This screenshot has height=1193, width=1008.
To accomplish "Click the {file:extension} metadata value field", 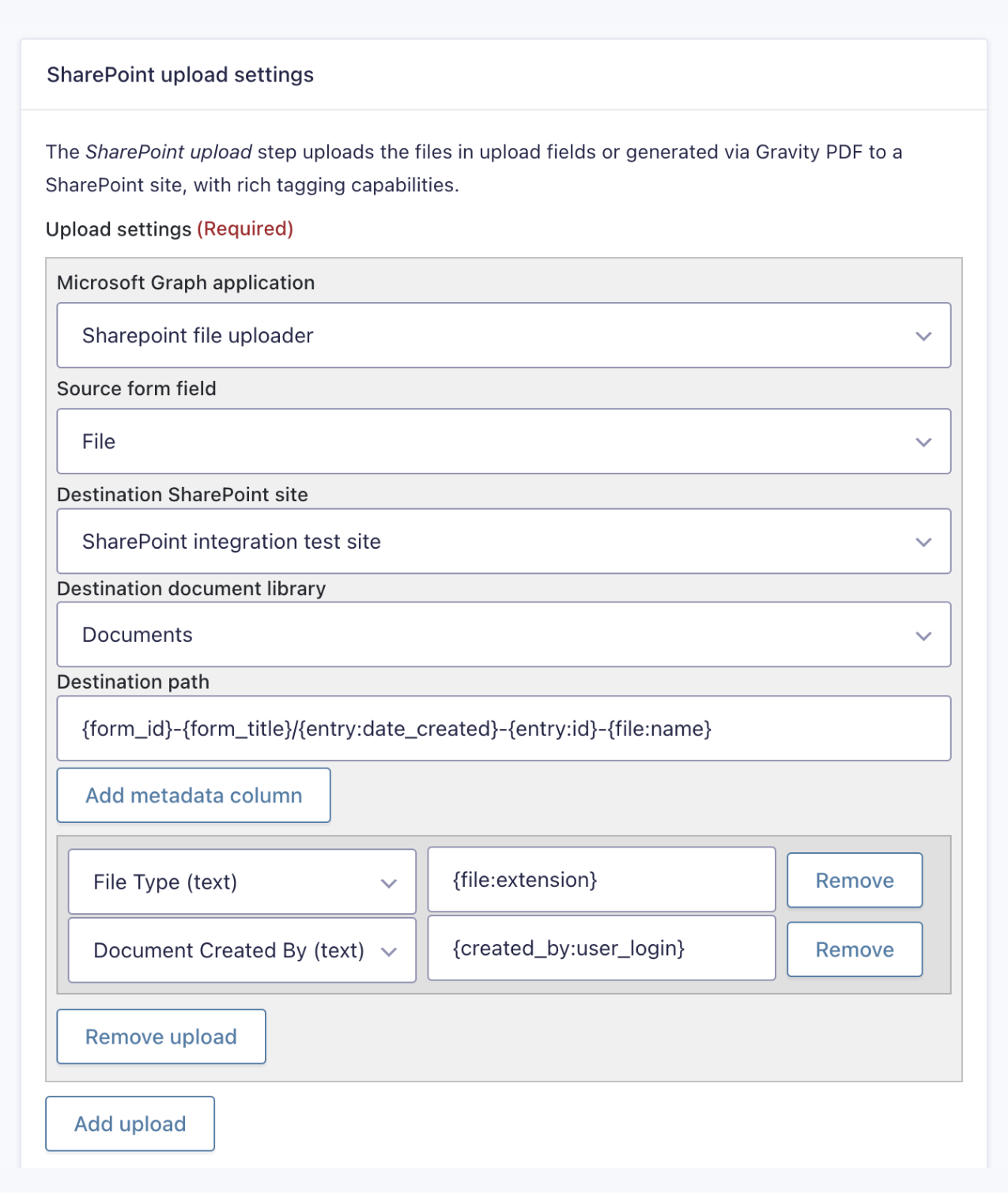I will 601,879.
